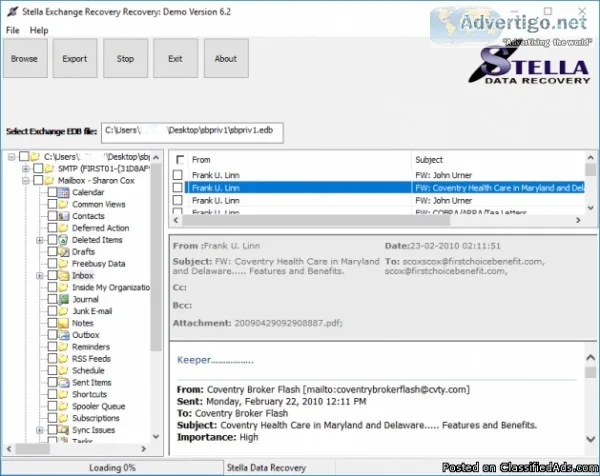This screenshot has width=600, height=476.
Task: Click down arrow of message body scrollbar
Action: [591, 439]
